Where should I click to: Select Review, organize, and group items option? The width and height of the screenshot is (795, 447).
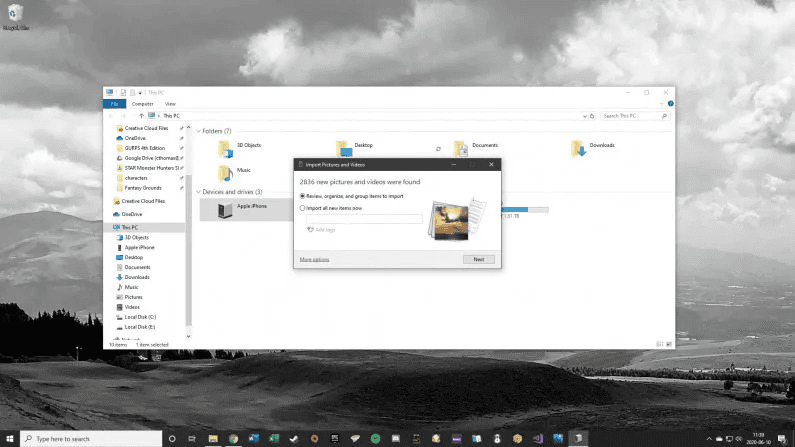tap(303, 196)
